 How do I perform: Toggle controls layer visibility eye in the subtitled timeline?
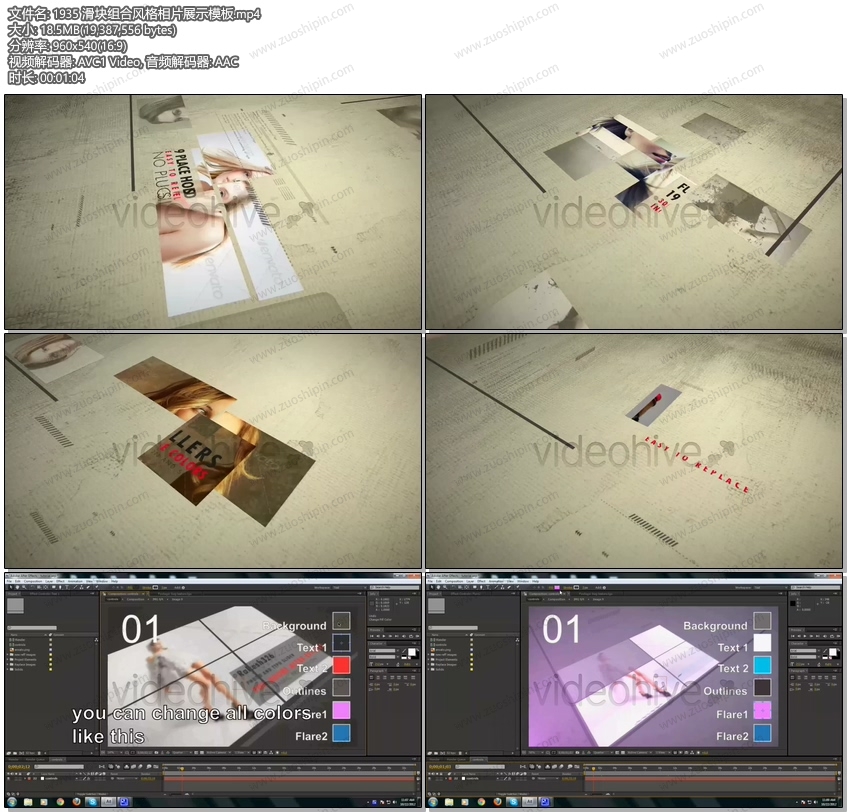tap(9, 776)
